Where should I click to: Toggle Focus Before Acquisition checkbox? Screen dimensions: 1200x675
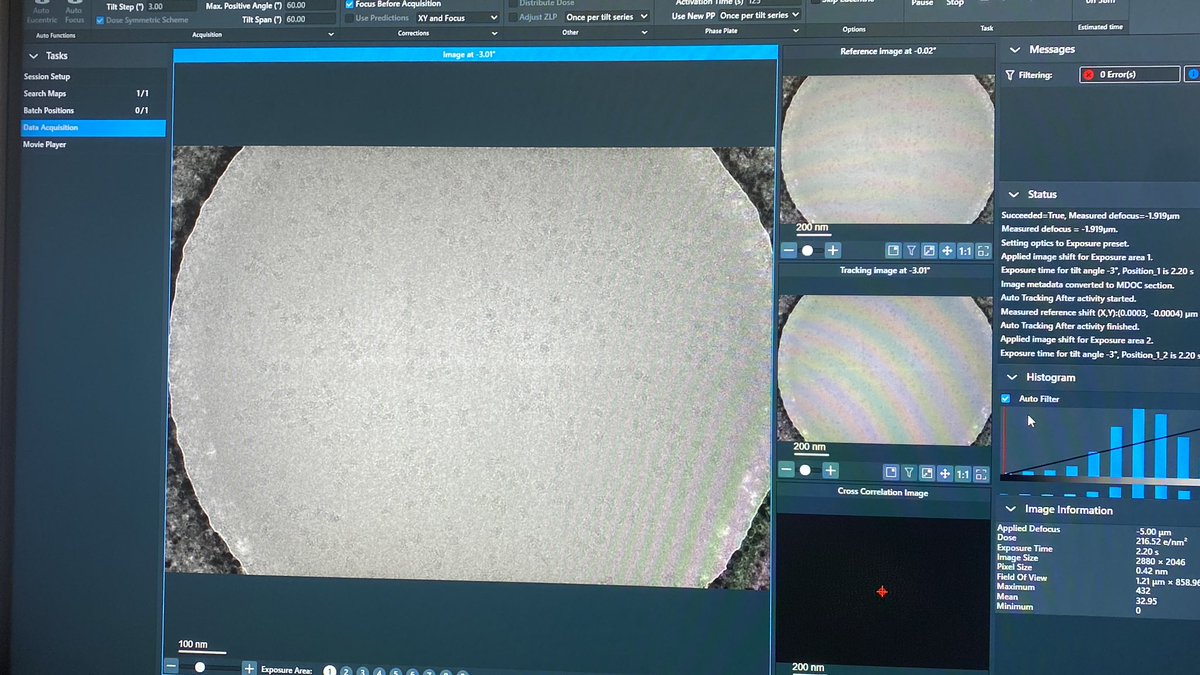pos(349,4)
